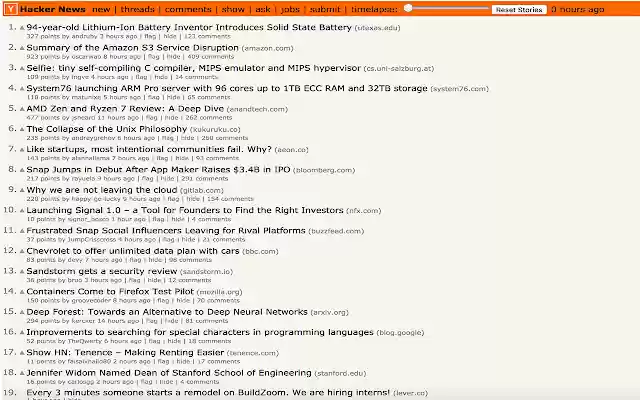
Task: Open user groovecoder's profile
Action: pyautogui.click(x=91, y=301)
